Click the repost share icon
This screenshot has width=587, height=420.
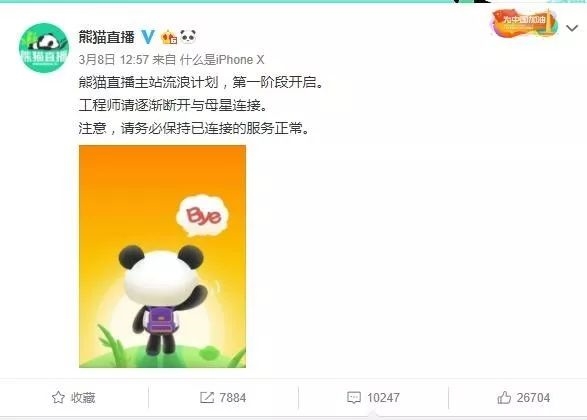(207, 398)
